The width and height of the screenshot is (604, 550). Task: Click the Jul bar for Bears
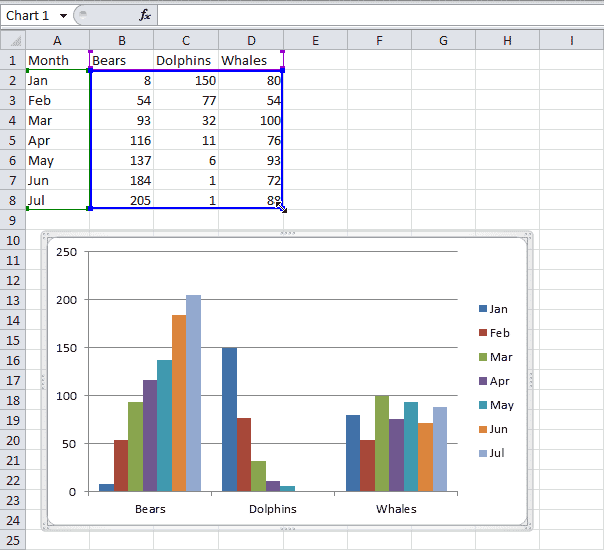tap(193, 393)
